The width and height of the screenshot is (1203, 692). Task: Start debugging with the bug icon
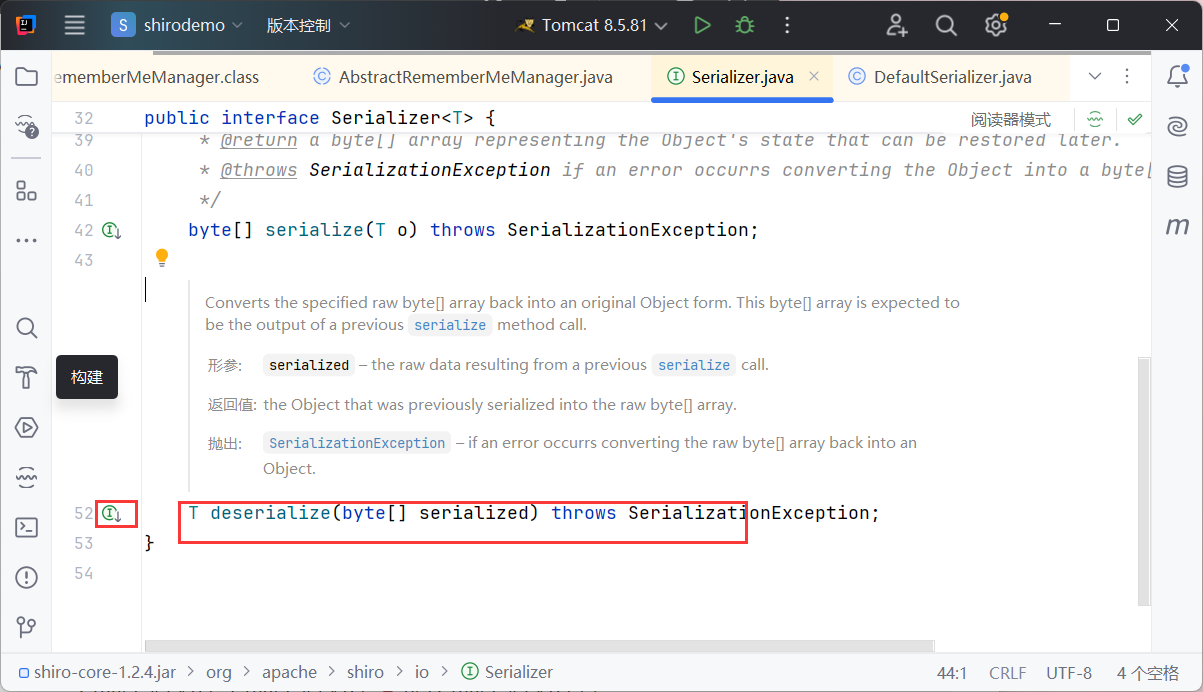tap(744, 25)
